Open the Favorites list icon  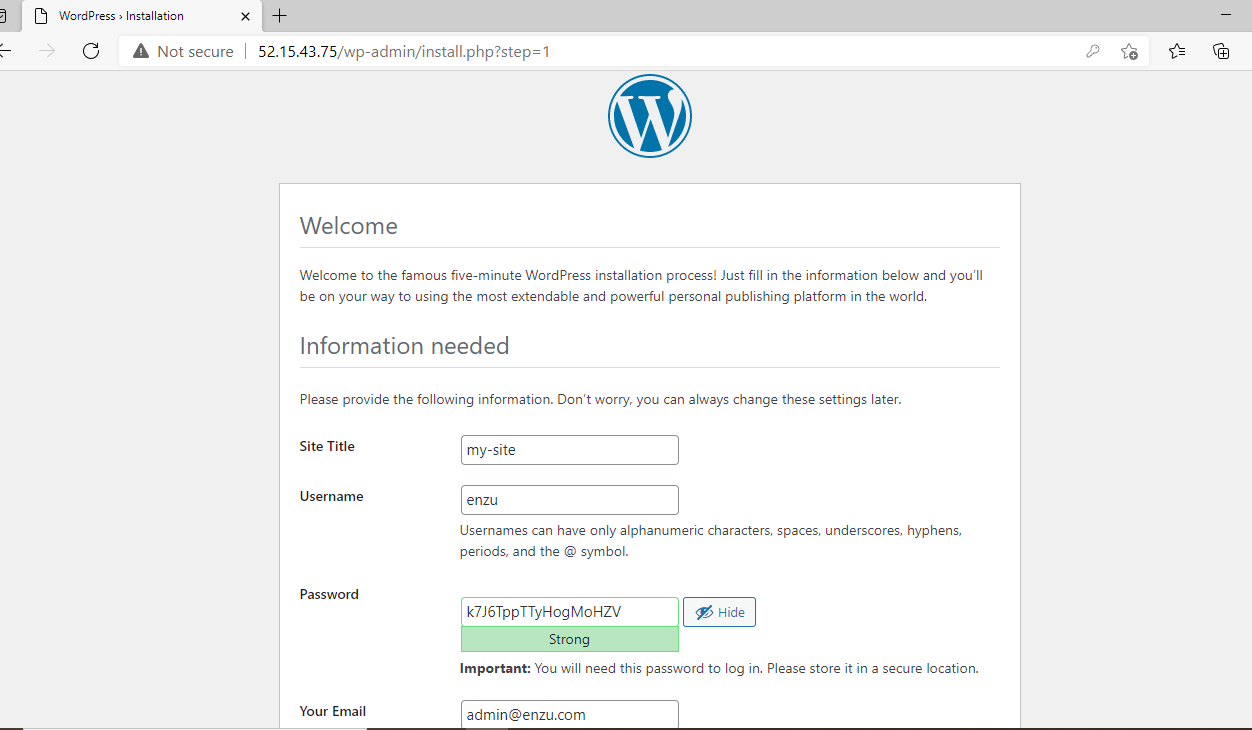(x=1177, y=51)
